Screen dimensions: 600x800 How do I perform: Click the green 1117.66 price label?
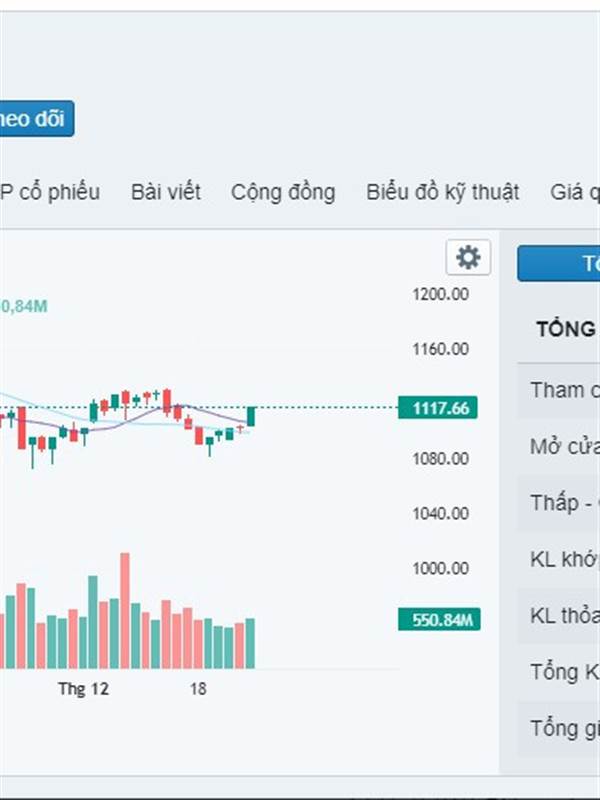(438, 408)
